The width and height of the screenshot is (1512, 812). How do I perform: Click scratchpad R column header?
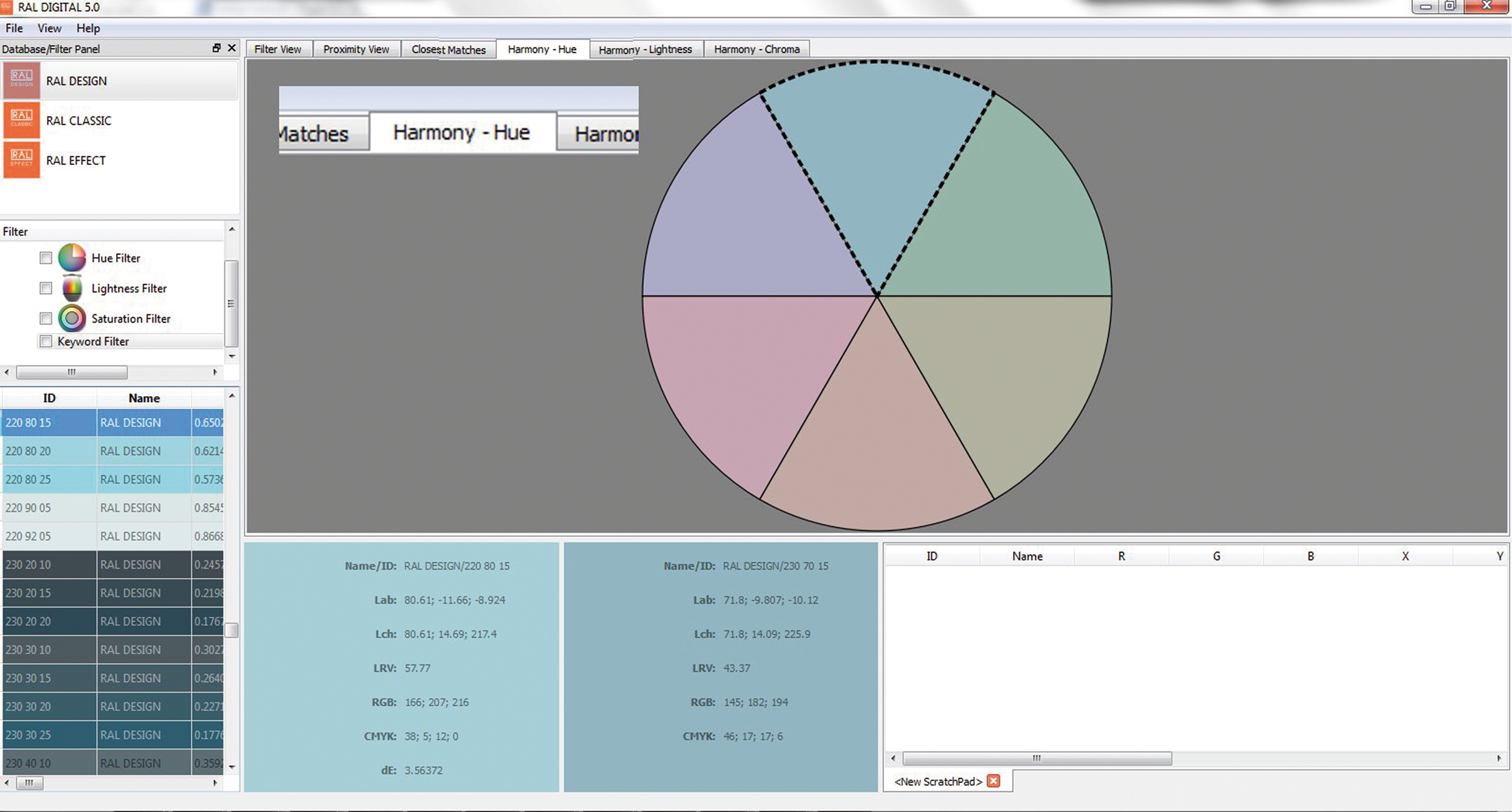pos(1122,556)
